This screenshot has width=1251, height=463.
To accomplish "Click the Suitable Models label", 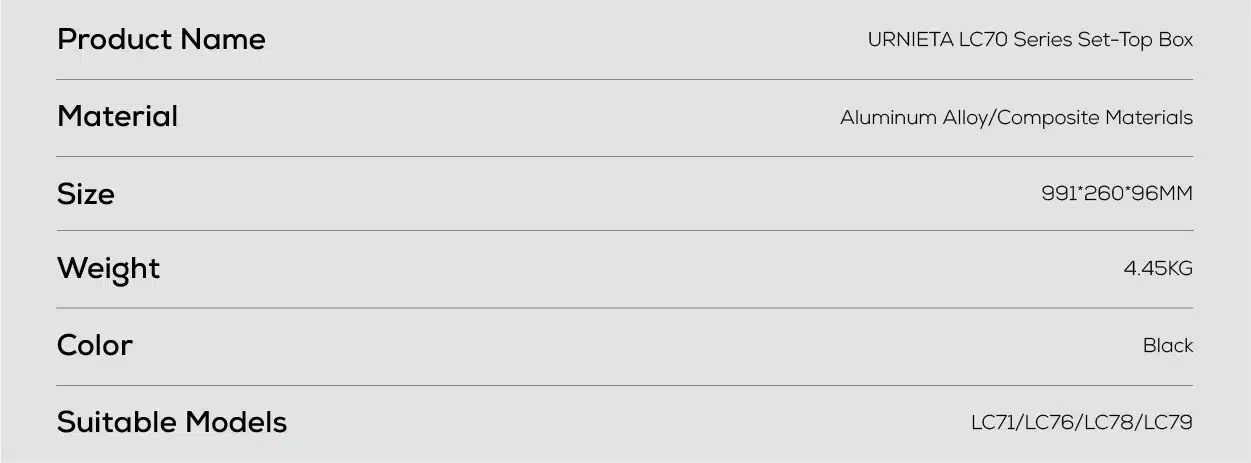I will pyautogui.click(x=172, y=423).
